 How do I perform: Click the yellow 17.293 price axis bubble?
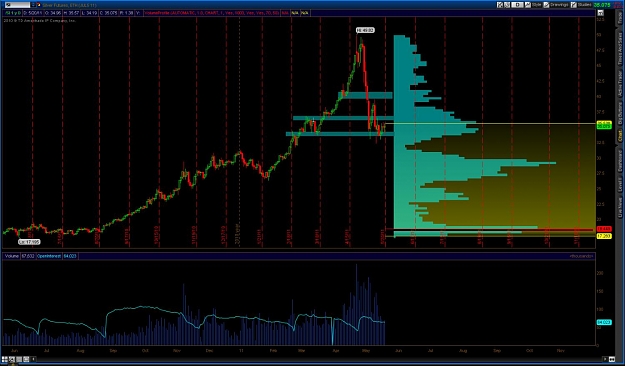[603, 236]
